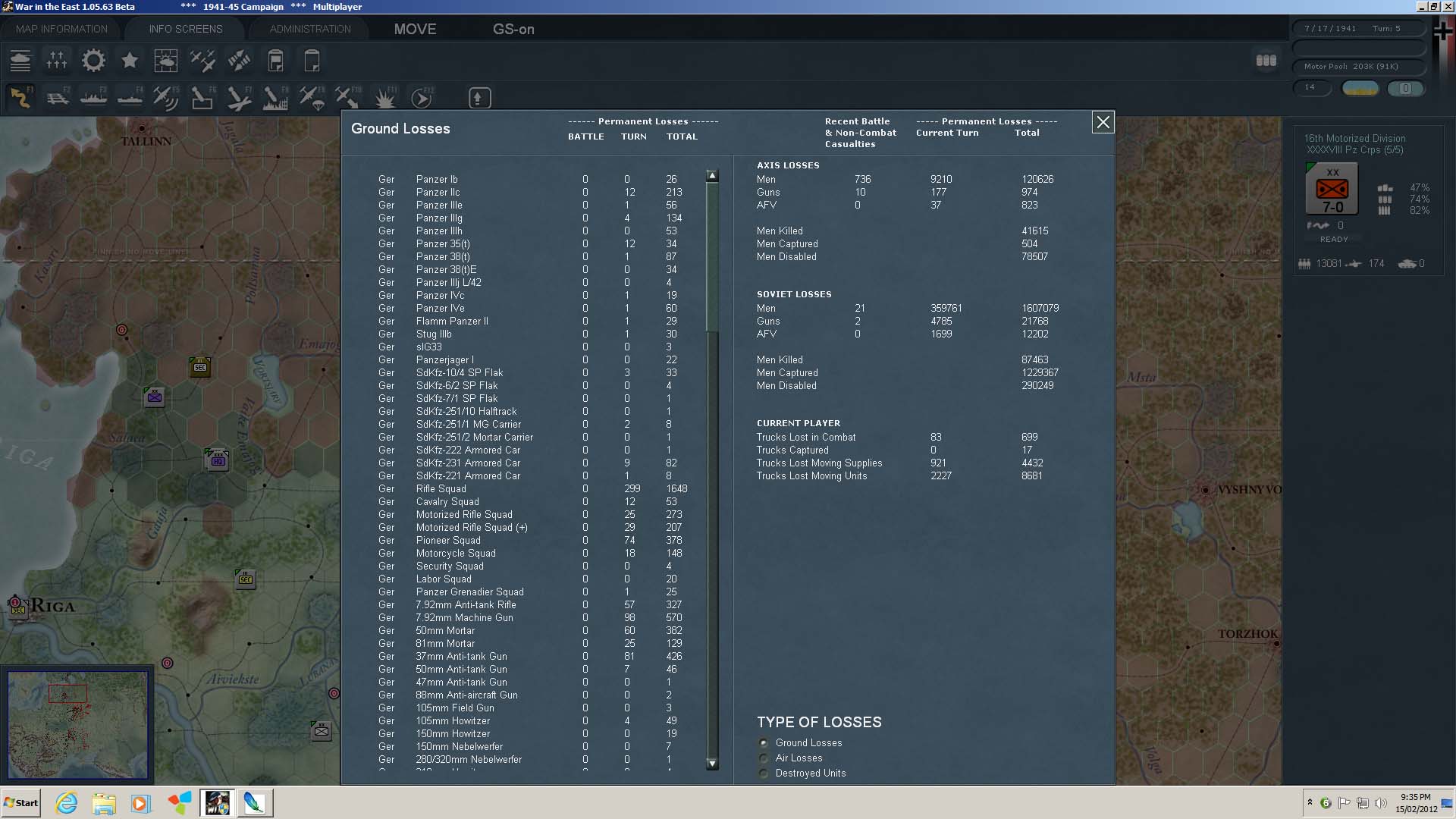Click the blue-yellow weather indicator button
Viewport: 1456px width, 819px height.
[x=1360, y=88]
